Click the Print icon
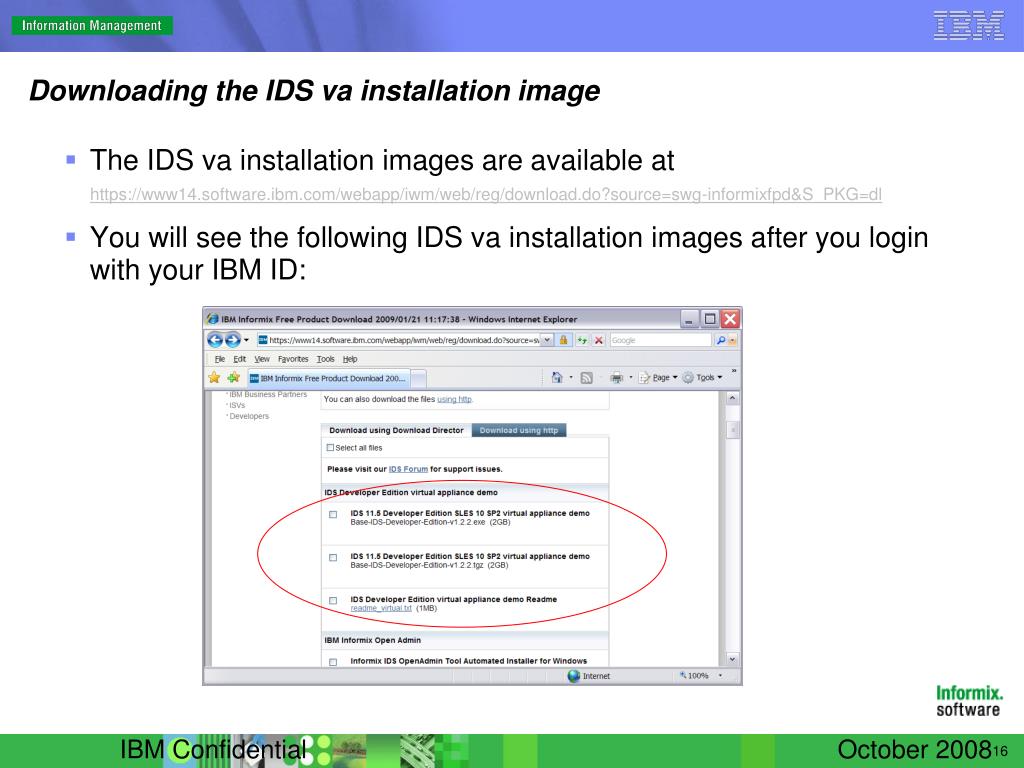 pos(616,377)
